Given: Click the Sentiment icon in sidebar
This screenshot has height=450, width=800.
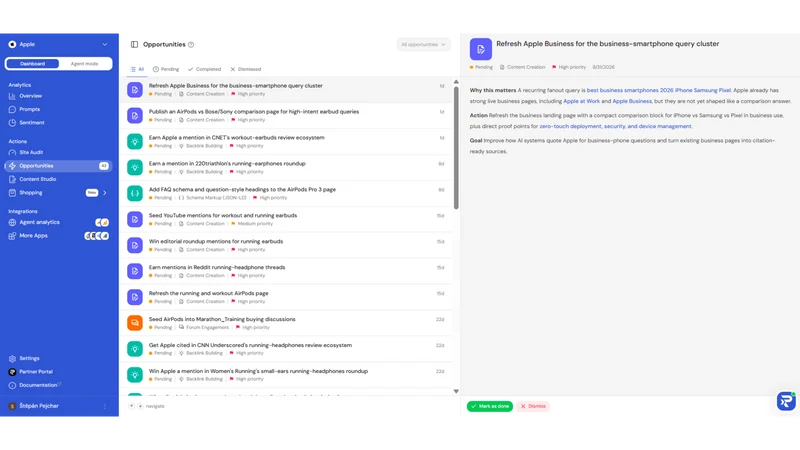Looking at the screenshot, I should 12,122.
